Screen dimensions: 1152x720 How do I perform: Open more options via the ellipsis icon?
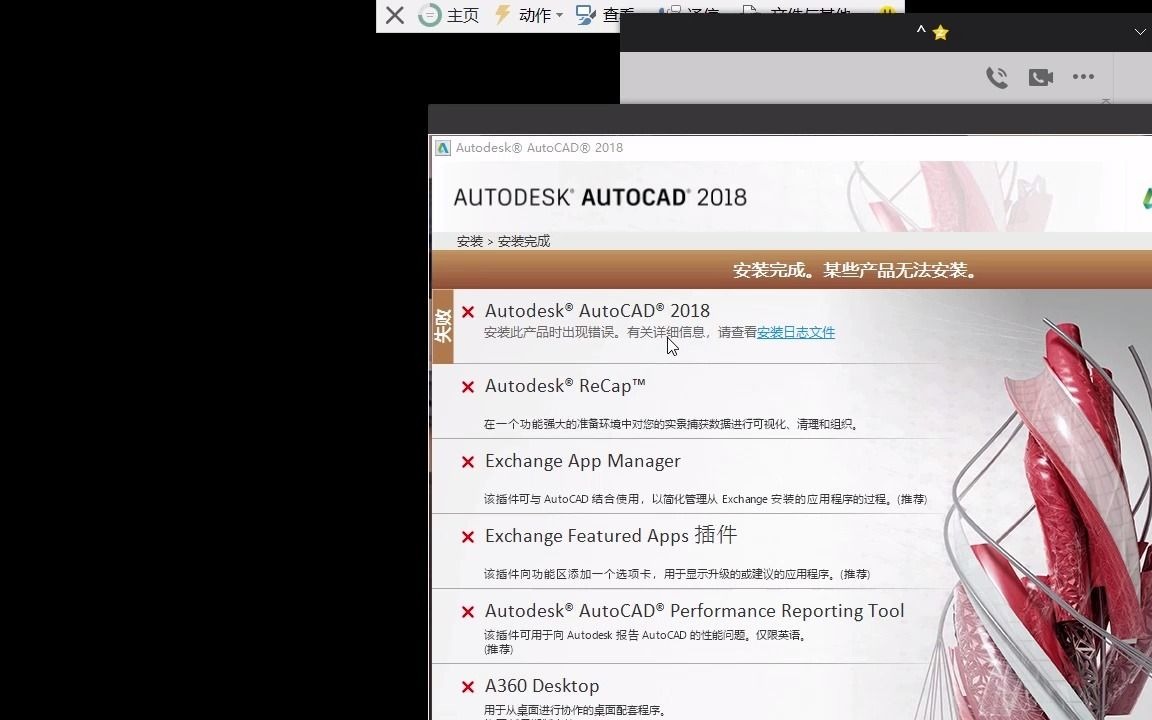coord(1083,77)
